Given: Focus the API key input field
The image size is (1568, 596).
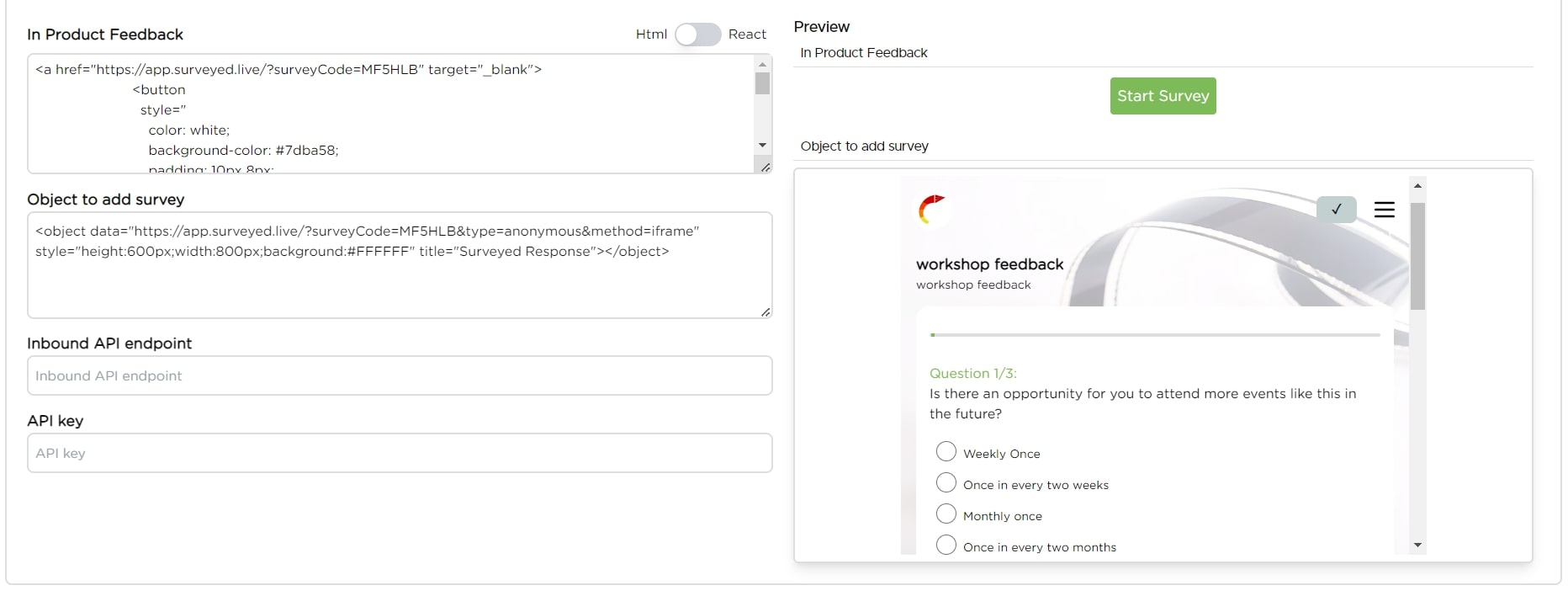Looking at the screenshot, I should click(x=400, y=453).
